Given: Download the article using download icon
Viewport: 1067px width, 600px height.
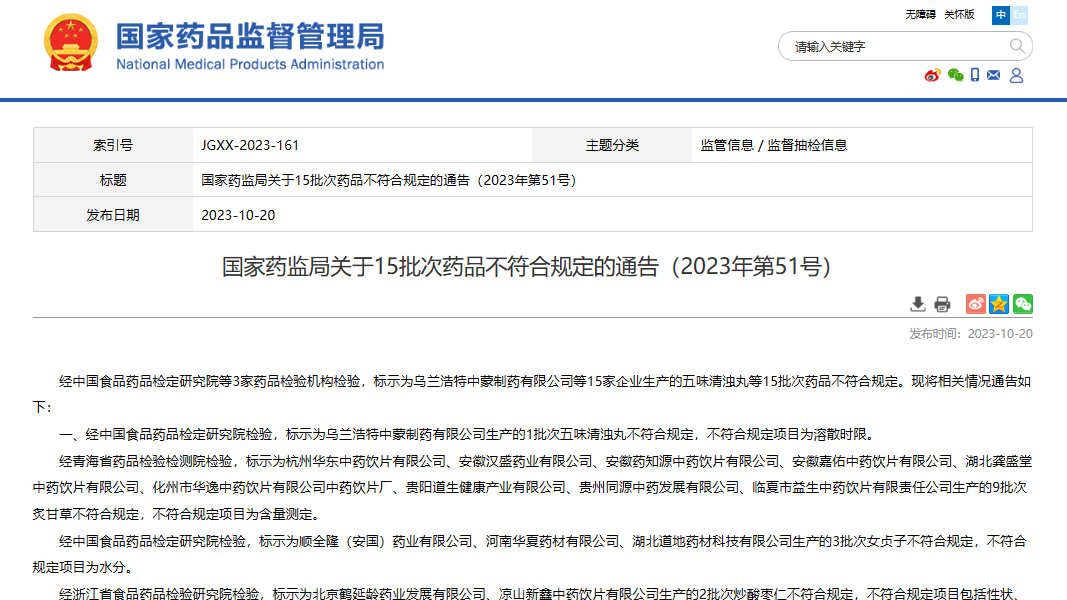Looking at the screenshot, I should click(918, 304).
